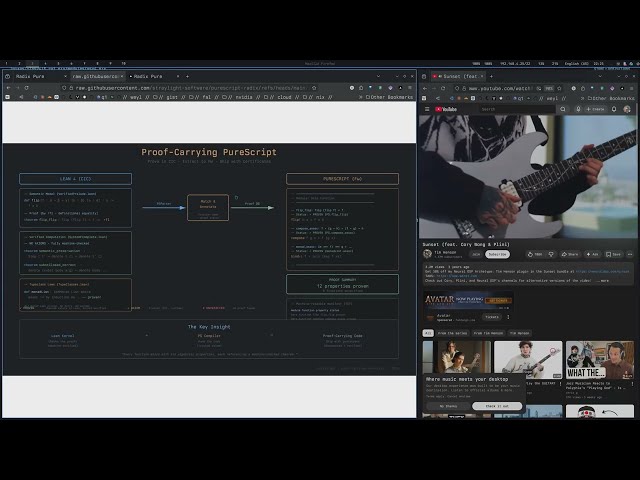Open the gist bookmark folder
The width and height of the screenshot is (640, 480).
168,97
